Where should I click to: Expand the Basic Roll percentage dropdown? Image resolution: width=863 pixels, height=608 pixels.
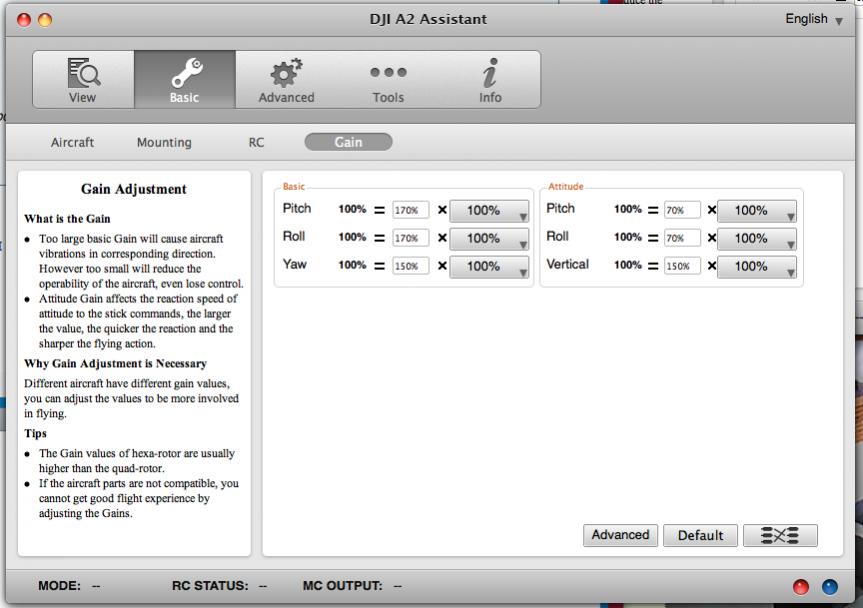tap(490, 239)
